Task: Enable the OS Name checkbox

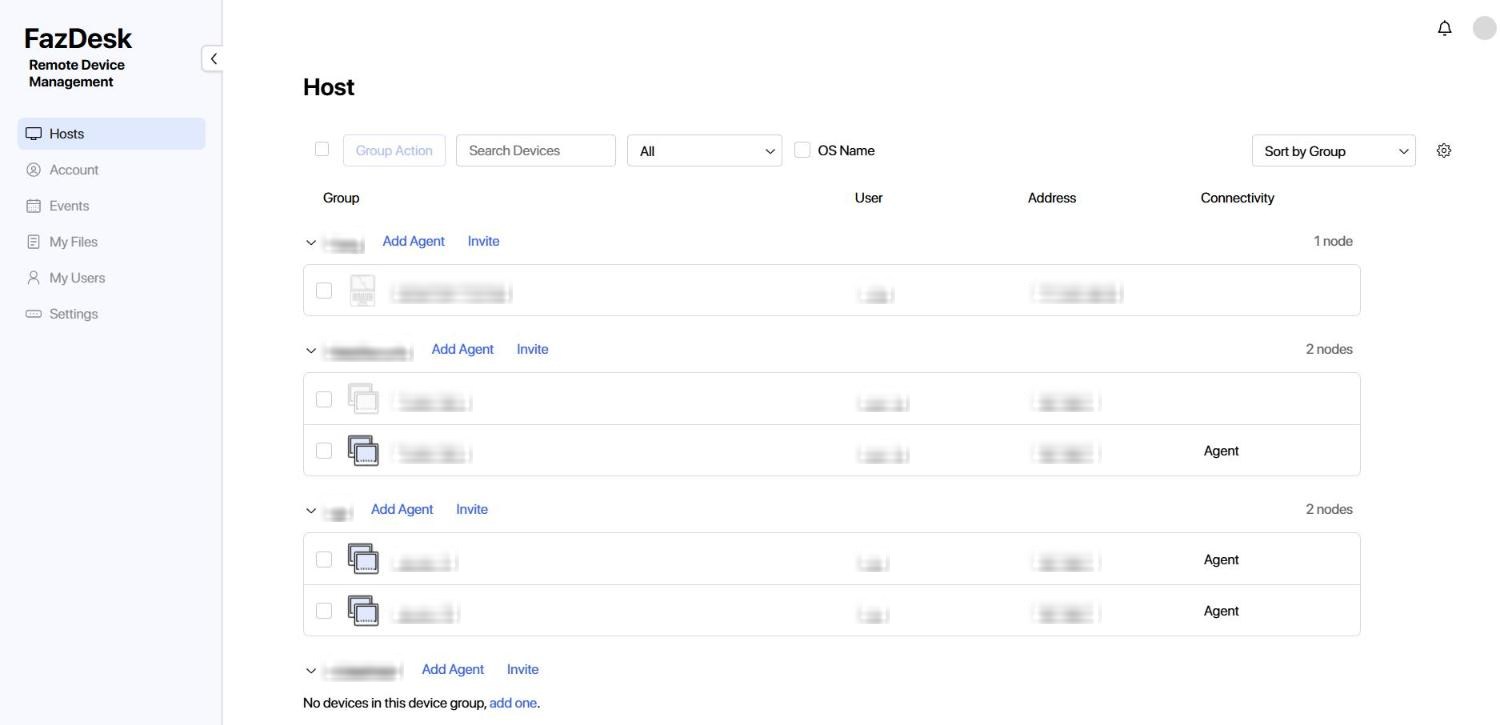Action: click(802, 150)
